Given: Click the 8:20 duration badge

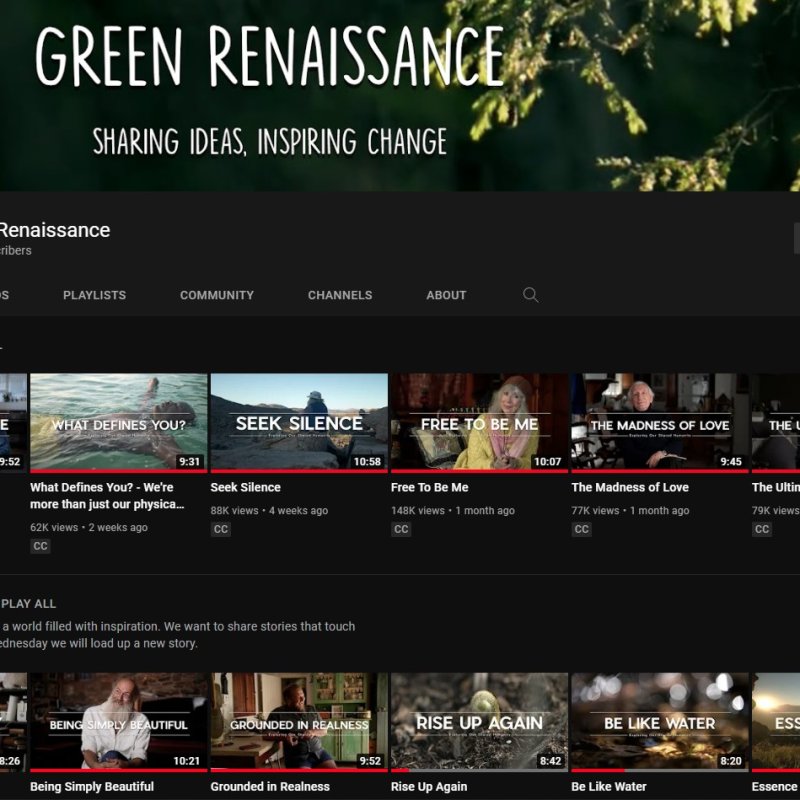Looking at the screenshot, I should [731, 761].
